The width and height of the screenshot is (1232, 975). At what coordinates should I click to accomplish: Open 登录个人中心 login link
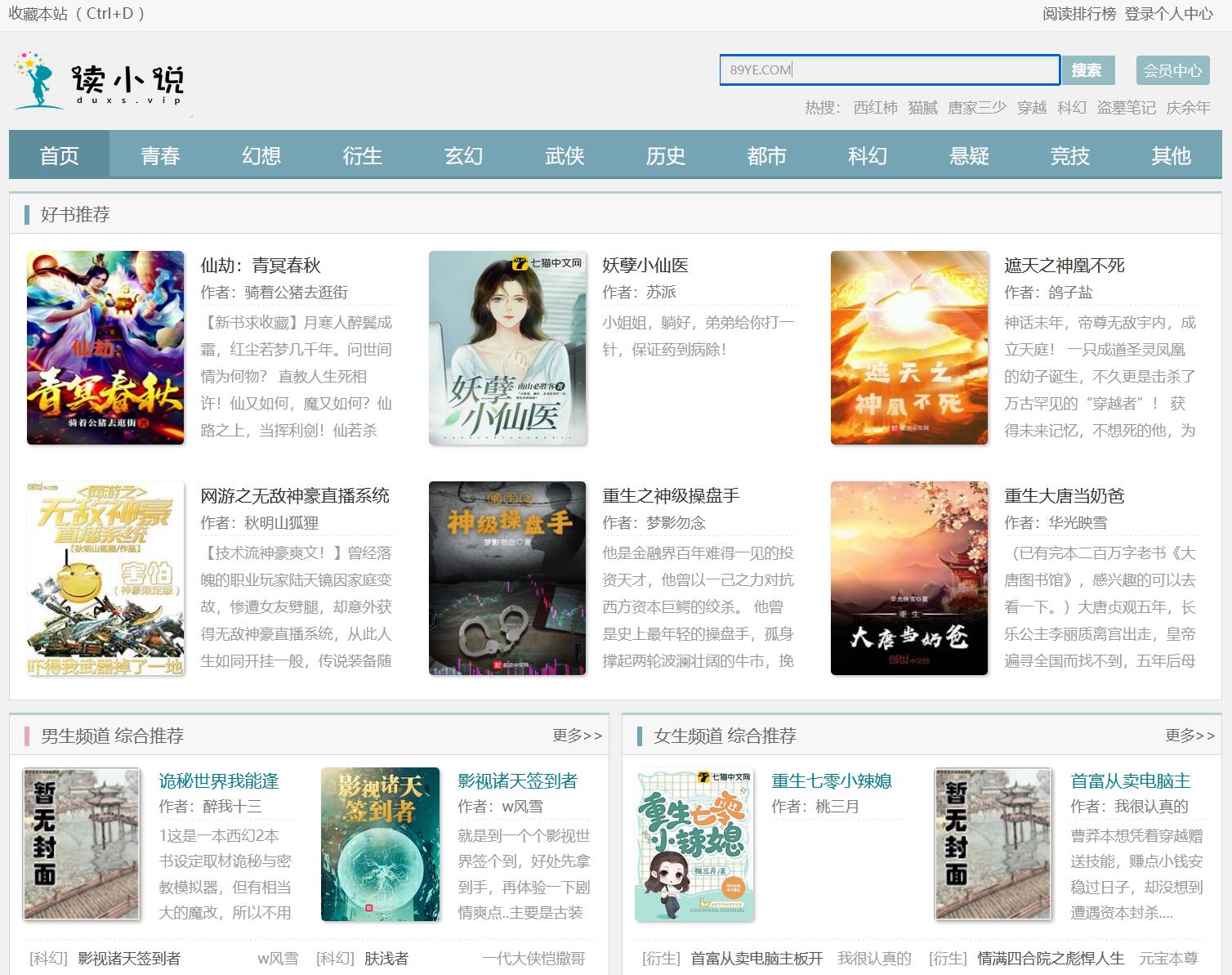[x=1168, y=14]
